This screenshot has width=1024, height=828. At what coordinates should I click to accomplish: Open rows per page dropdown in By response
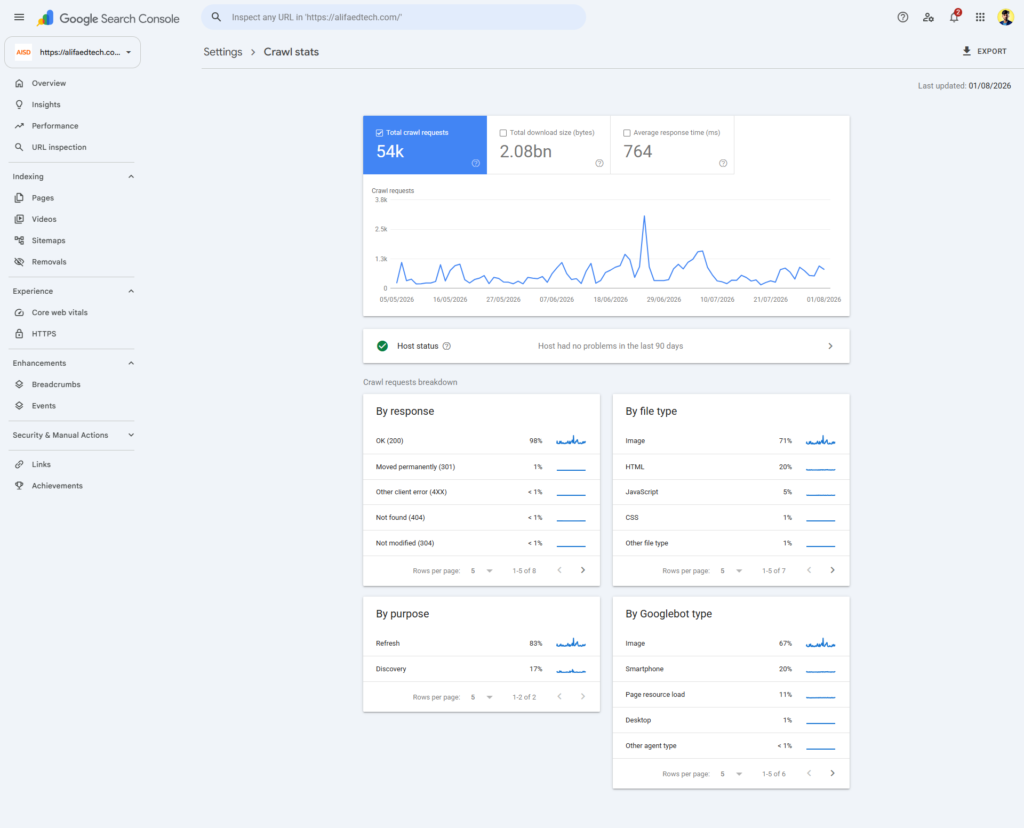481,571
